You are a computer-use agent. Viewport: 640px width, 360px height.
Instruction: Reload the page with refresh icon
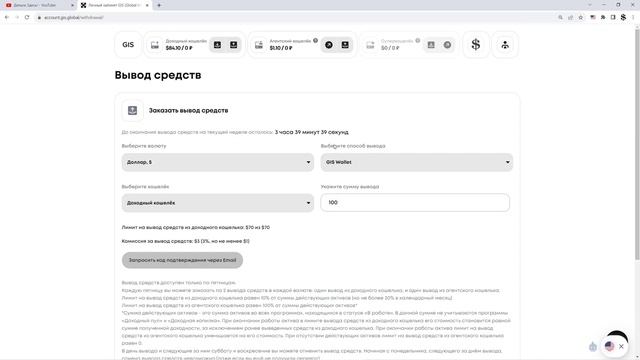27,17
